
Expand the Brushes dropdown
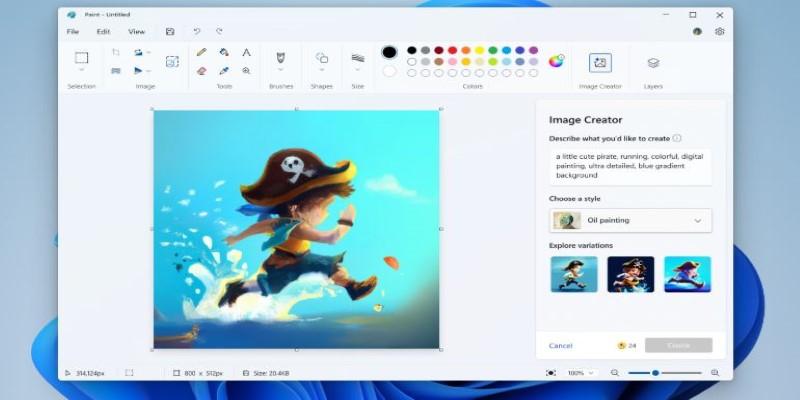pyautogui.click(x=280, y=71)
